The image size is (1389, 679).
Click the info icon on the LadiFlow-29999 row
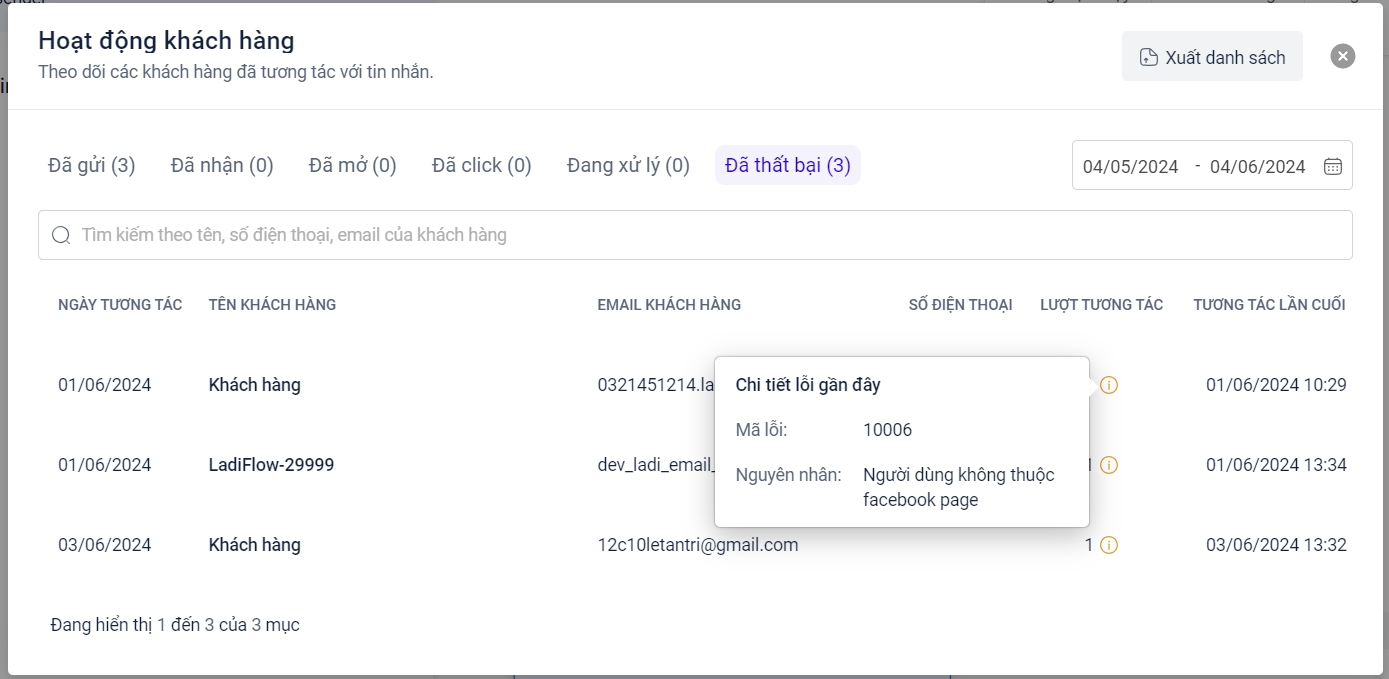coord(1108,465)
